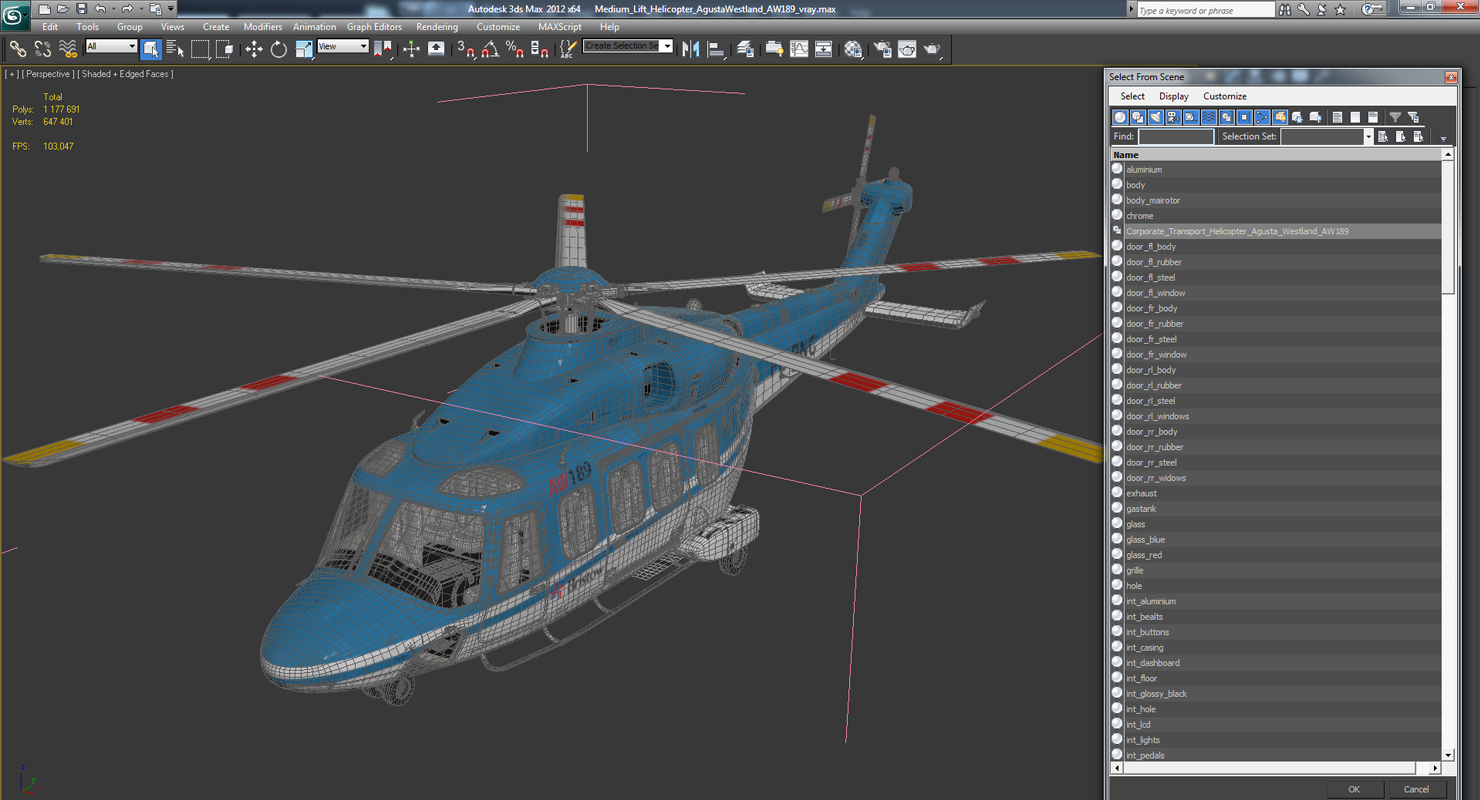1480x800 pixels.
Task: Select 'door_fl_window' in the list
Action: point(1276,293)
